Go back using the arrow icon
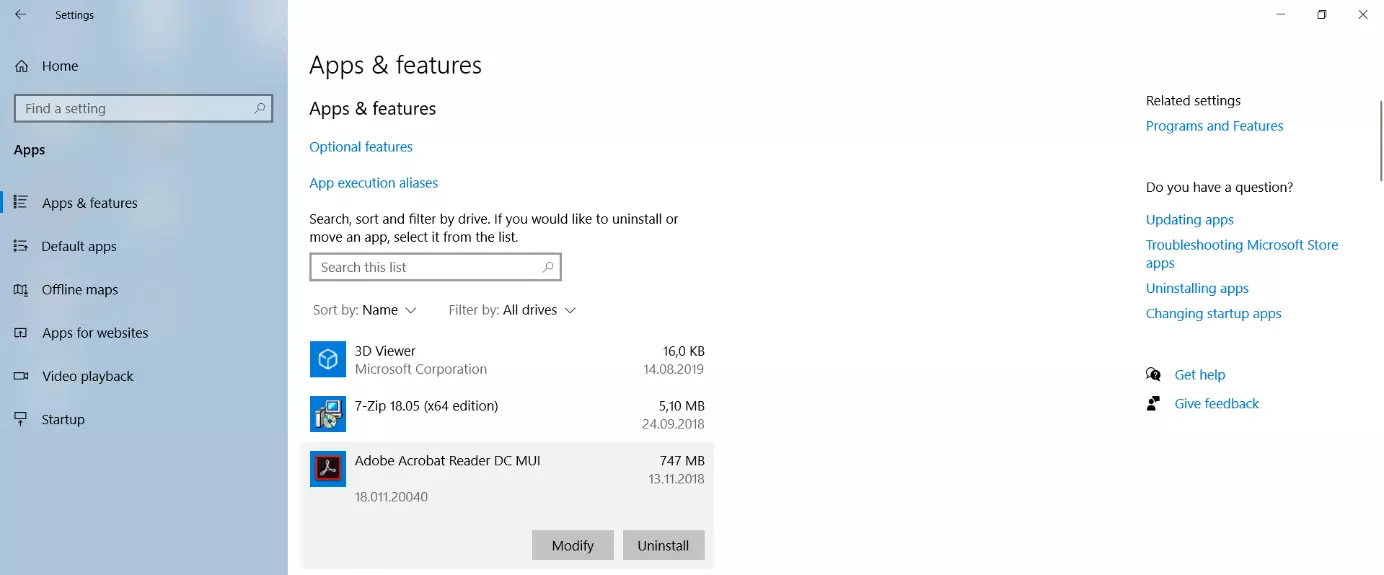 click(20, 15)
